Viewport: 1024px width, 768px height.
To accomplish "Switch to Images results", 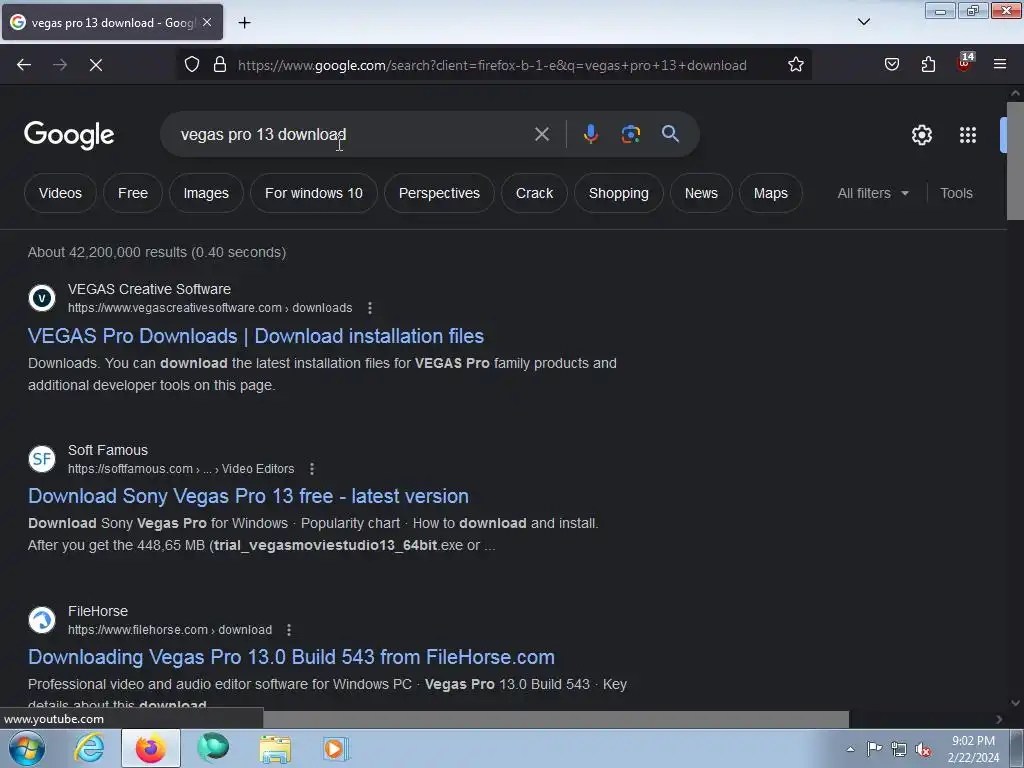I will click(206, 193).
